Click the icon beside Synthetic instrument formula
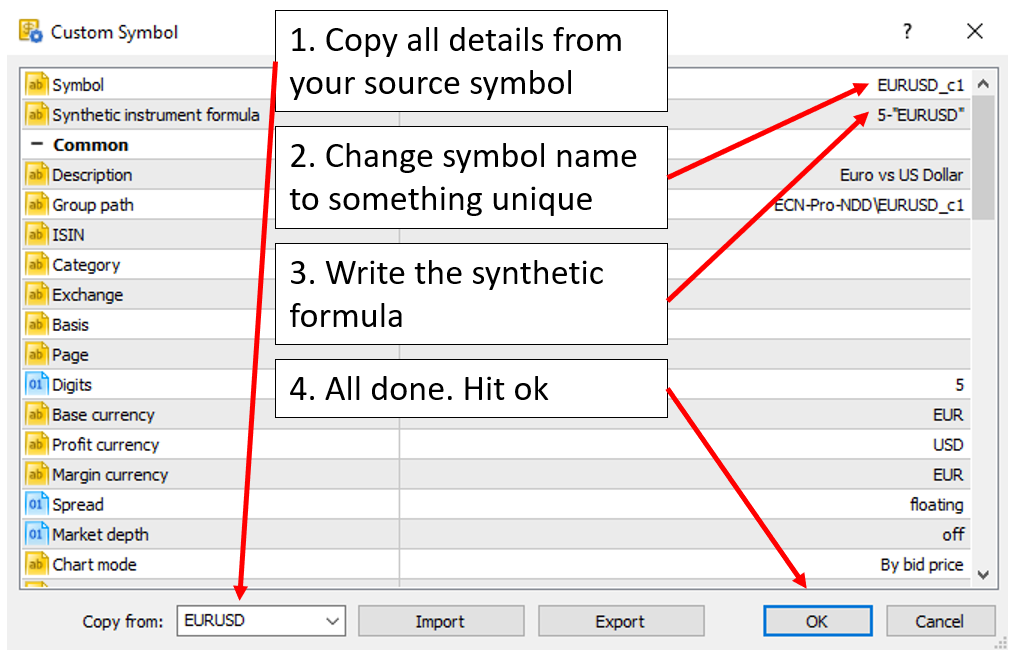 36,114
